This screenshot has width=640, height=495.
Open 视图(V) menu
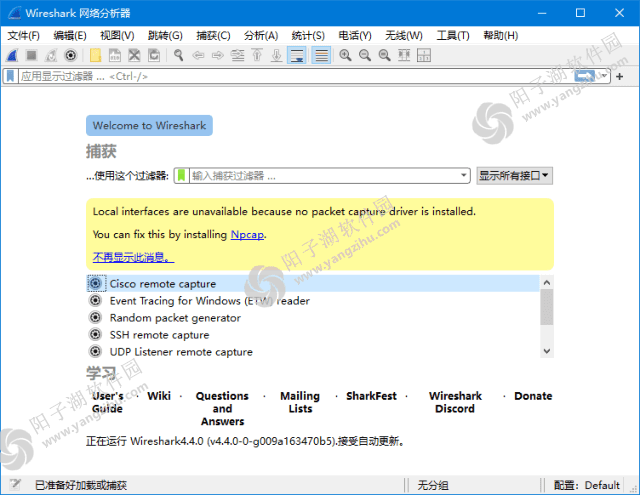[x=117, y=36]
